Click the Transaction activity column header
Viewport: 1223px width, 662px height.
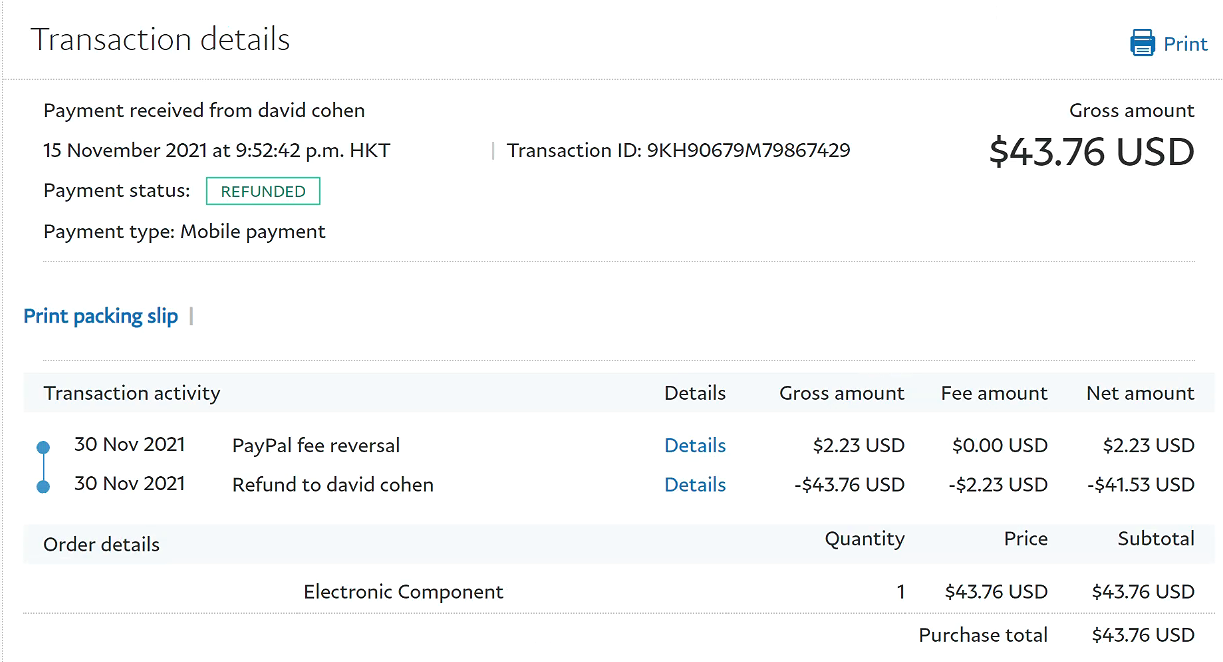[x=132, y=393]
